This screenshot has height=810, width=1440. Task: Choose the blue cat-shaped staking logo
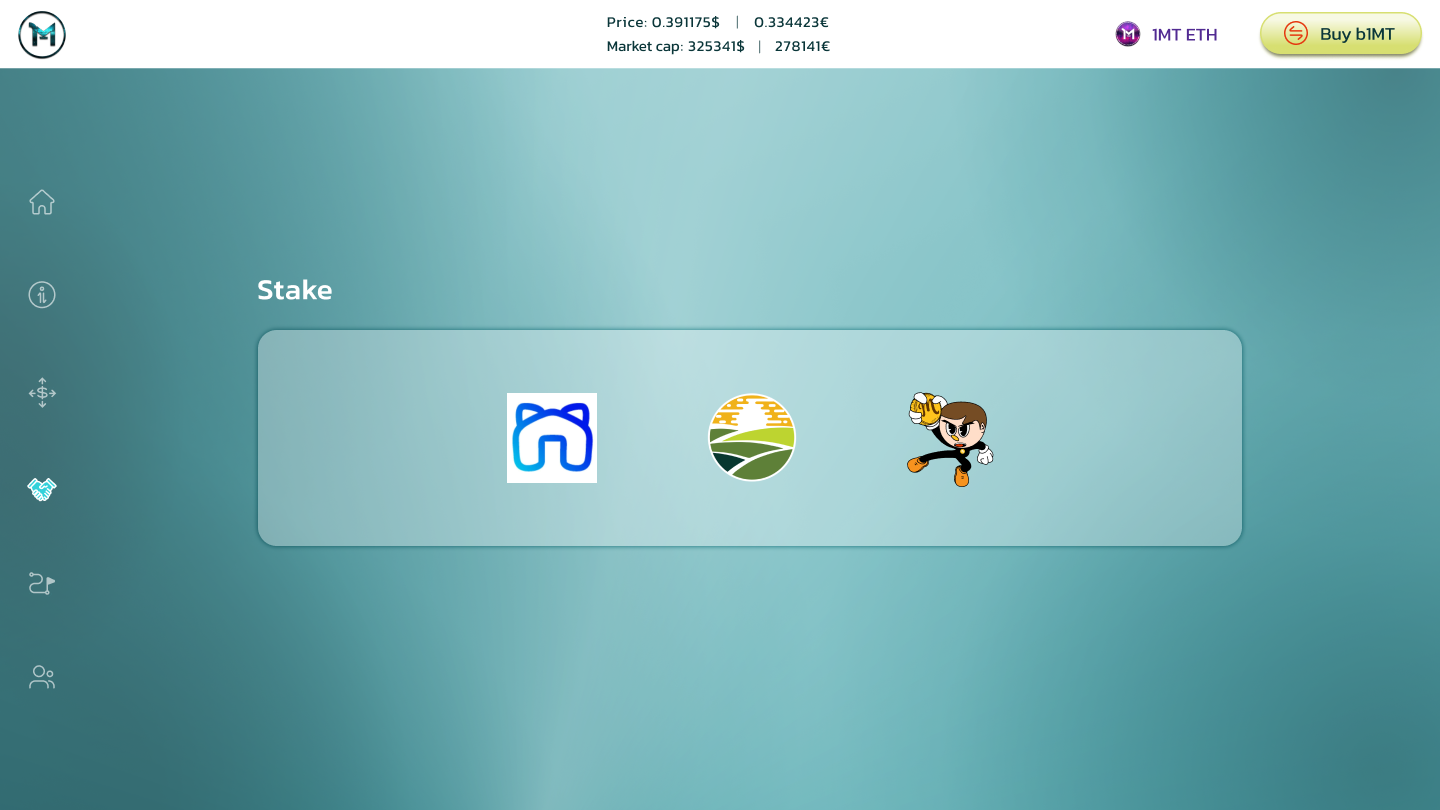coord(552,438)
